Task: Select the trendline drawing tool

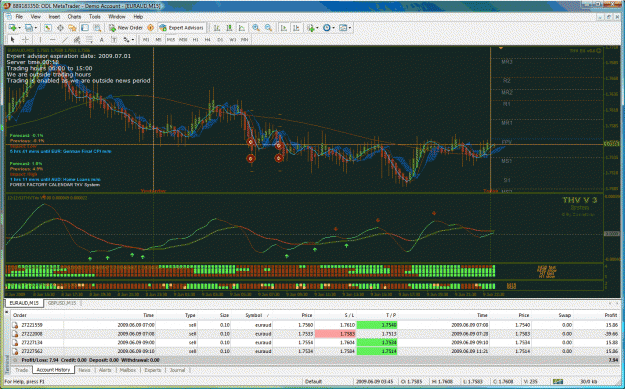Action: pyautogui.click(x=65, y=39)
